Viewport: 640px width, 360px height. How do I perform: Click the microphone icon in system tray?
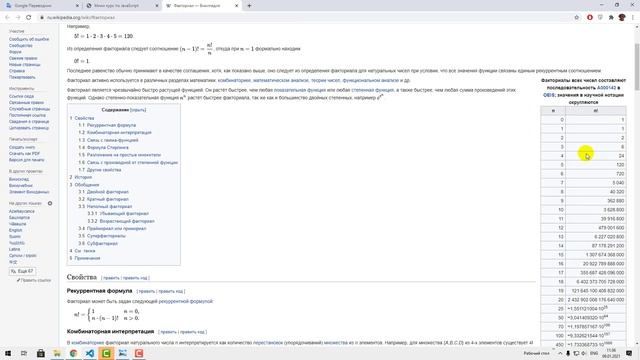568,353
